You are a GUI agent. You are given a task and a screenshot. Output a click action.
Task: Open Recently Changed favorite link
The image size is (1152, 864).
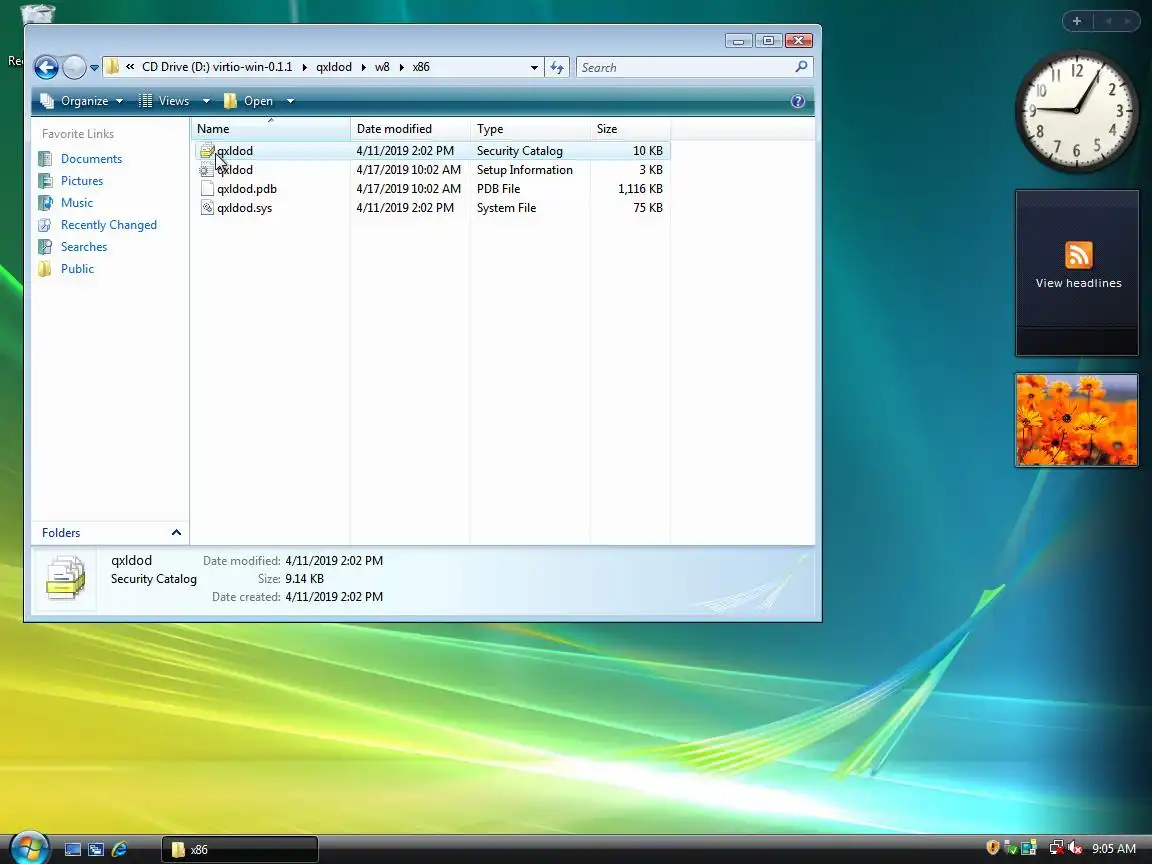109,225
